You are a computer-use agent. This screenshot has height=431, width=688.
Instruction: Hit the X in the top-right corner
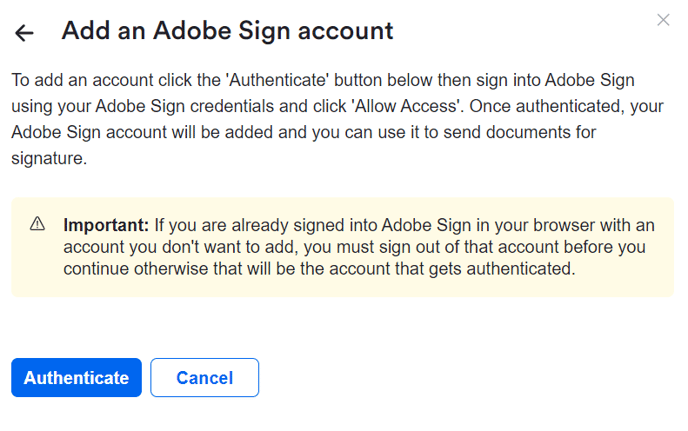[663, 20]
